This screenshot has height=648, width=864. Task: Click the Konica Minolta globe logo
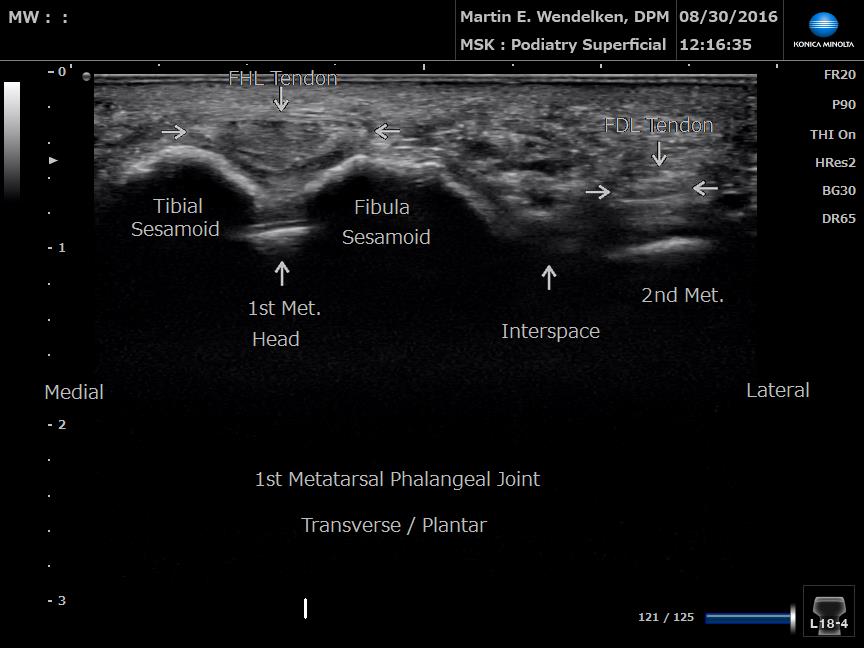pyautogui.click(x=823, y=26)
